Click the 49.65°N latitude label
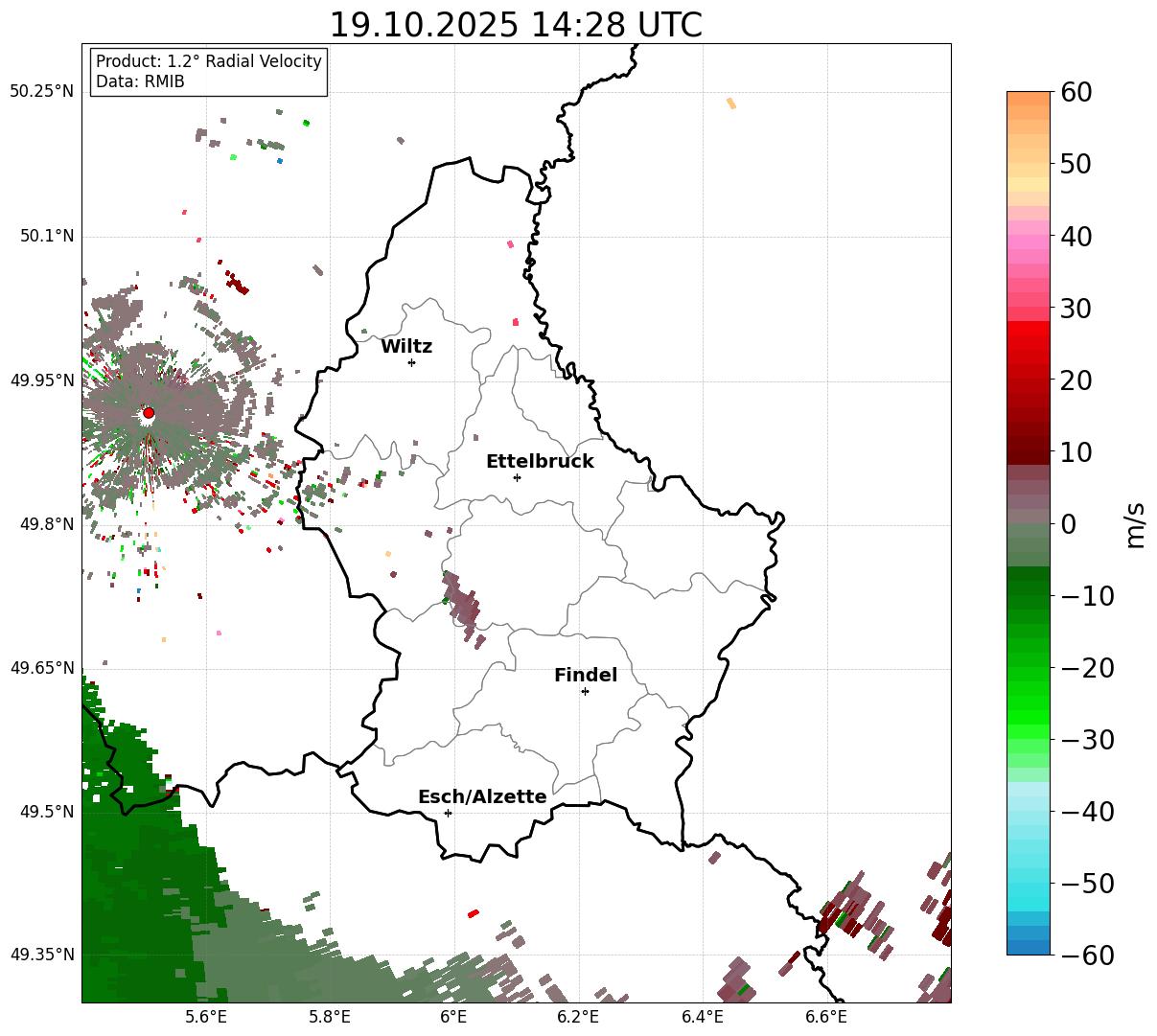1157x1036 pixels. point(41,668)
